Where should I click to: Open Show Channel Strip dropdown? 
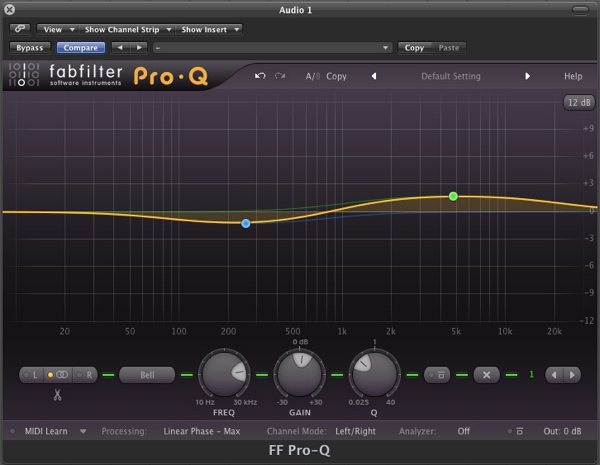click(x=127, y=29)
